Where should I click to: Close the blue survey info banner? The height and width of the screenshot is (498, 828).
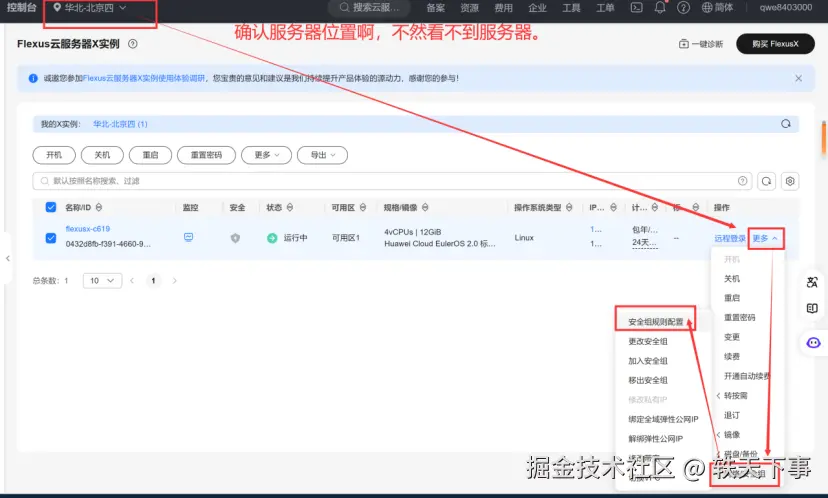(x=798, y=78)
